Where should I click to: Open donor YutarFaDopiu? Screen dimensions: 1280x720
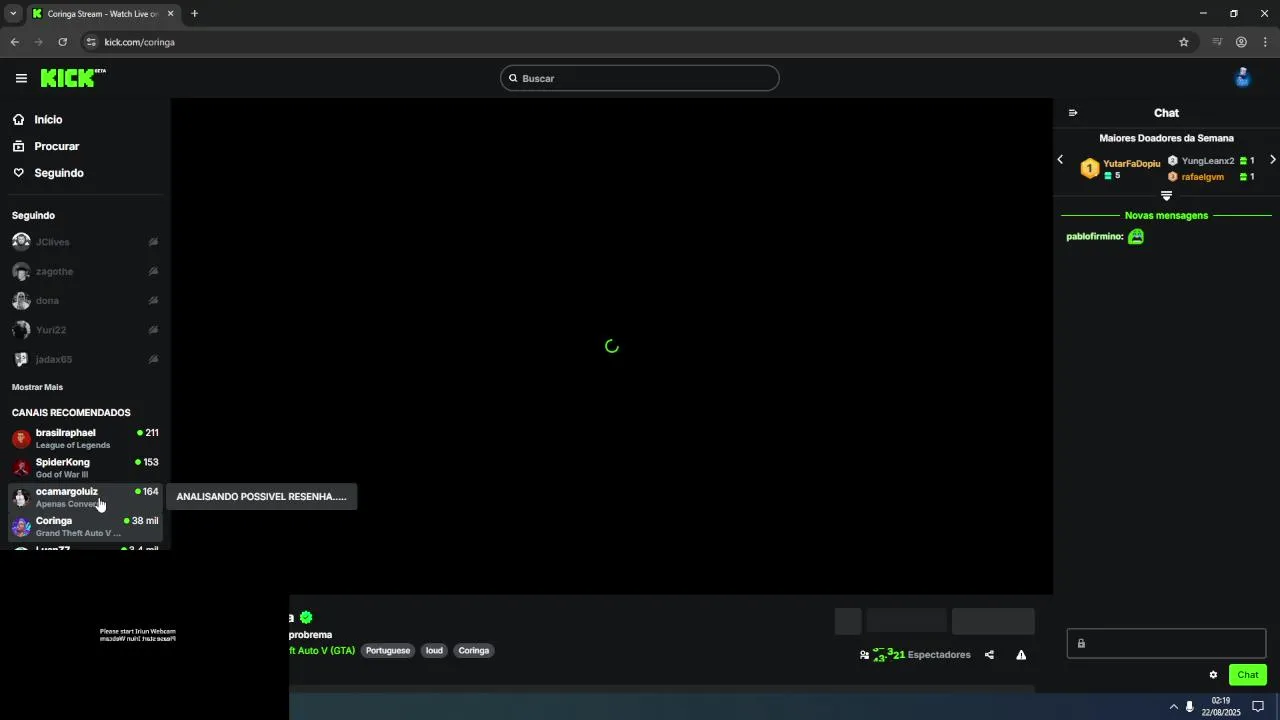point(1131,163)
